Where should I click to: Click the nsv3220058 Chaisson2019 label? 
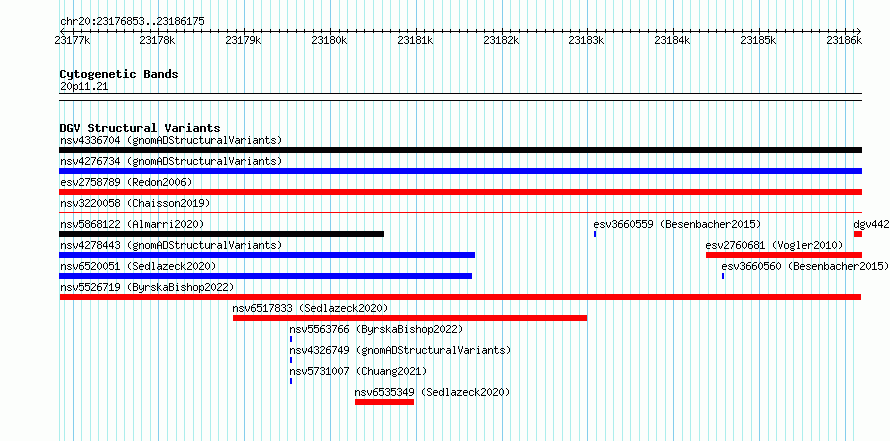pos(135,203)
